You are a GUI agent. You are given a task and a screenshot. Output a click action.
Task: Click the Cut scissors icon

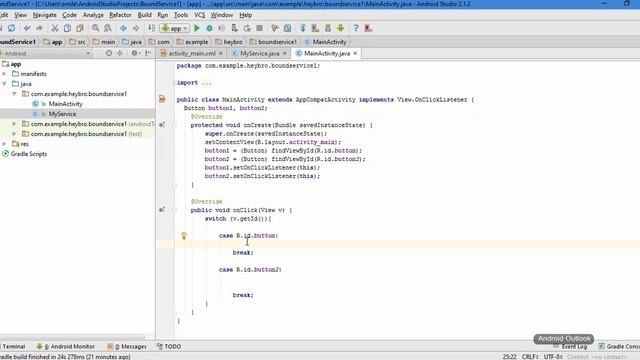(54, 28)
